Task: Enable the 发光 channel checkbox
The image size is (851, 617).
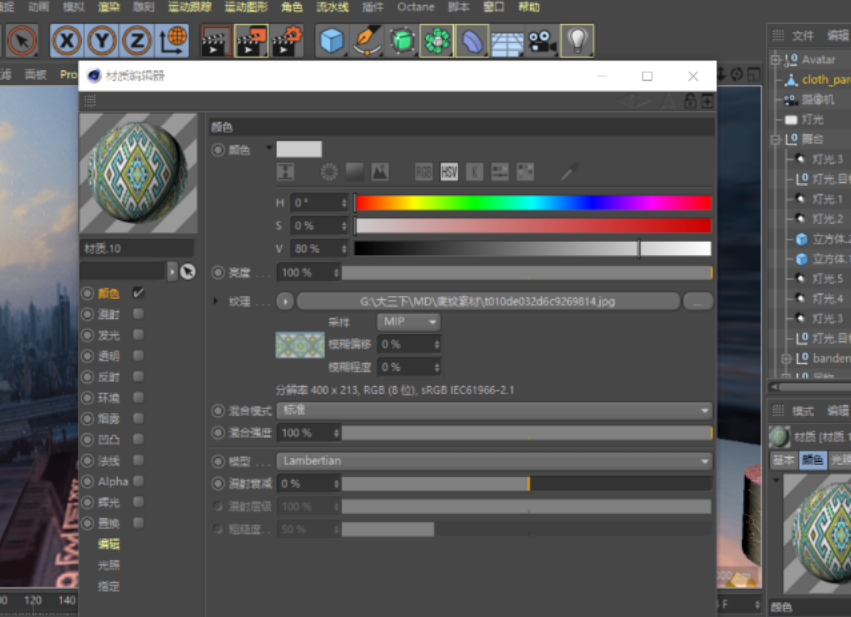Action: coord(138,335)
